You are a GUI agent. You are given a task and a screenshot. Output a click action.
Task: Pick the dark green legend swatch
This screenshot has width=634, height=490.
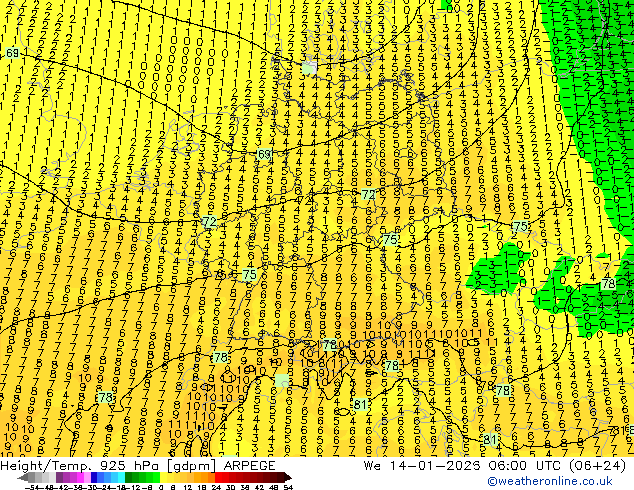tap(129, 477)
